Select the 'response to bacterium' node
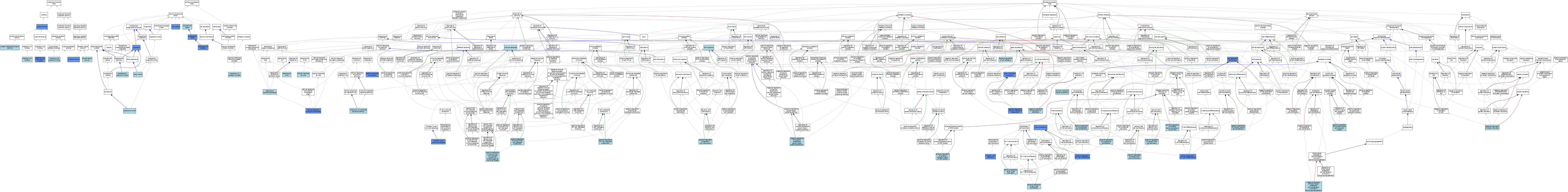 [x=293, y=60]
